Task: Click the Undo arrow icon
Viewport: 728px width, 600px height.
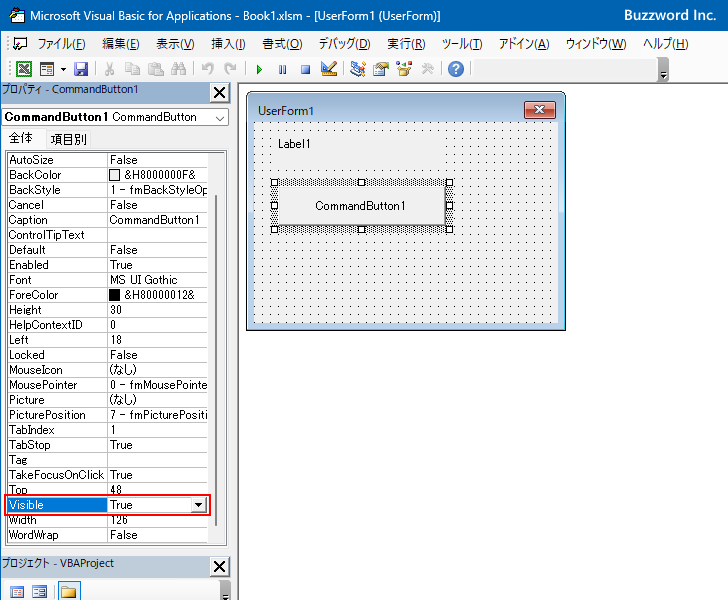Action: (208, 69)
